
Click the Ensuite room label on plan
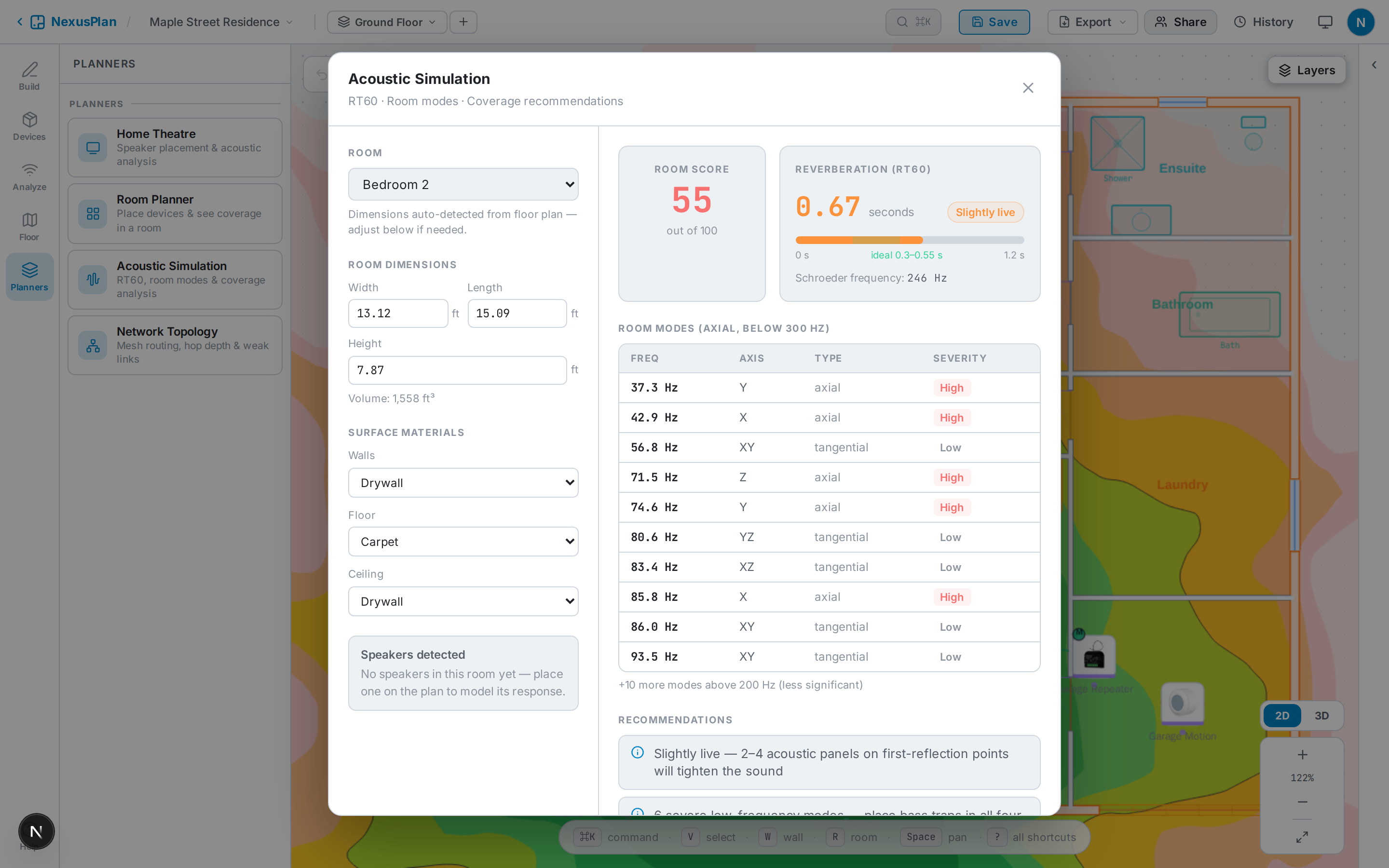(1183, 168)
